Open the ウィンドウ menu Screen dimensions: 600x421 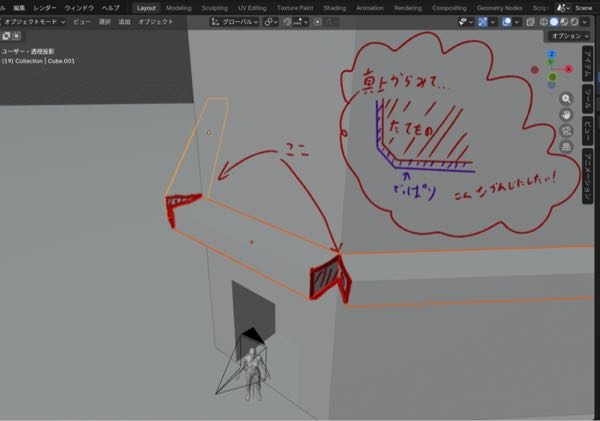[x=79, y=8]
